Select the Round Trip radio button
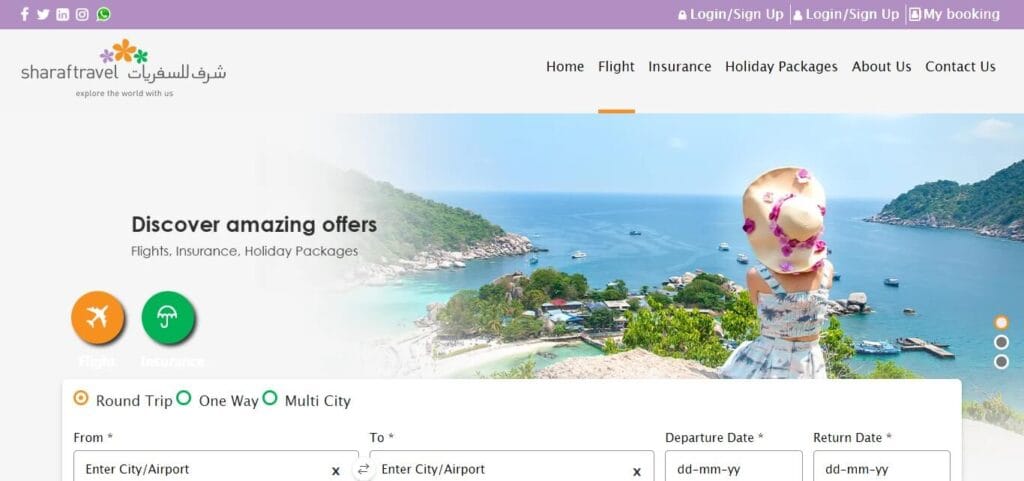1024x481 pixels. pos(81,398)
